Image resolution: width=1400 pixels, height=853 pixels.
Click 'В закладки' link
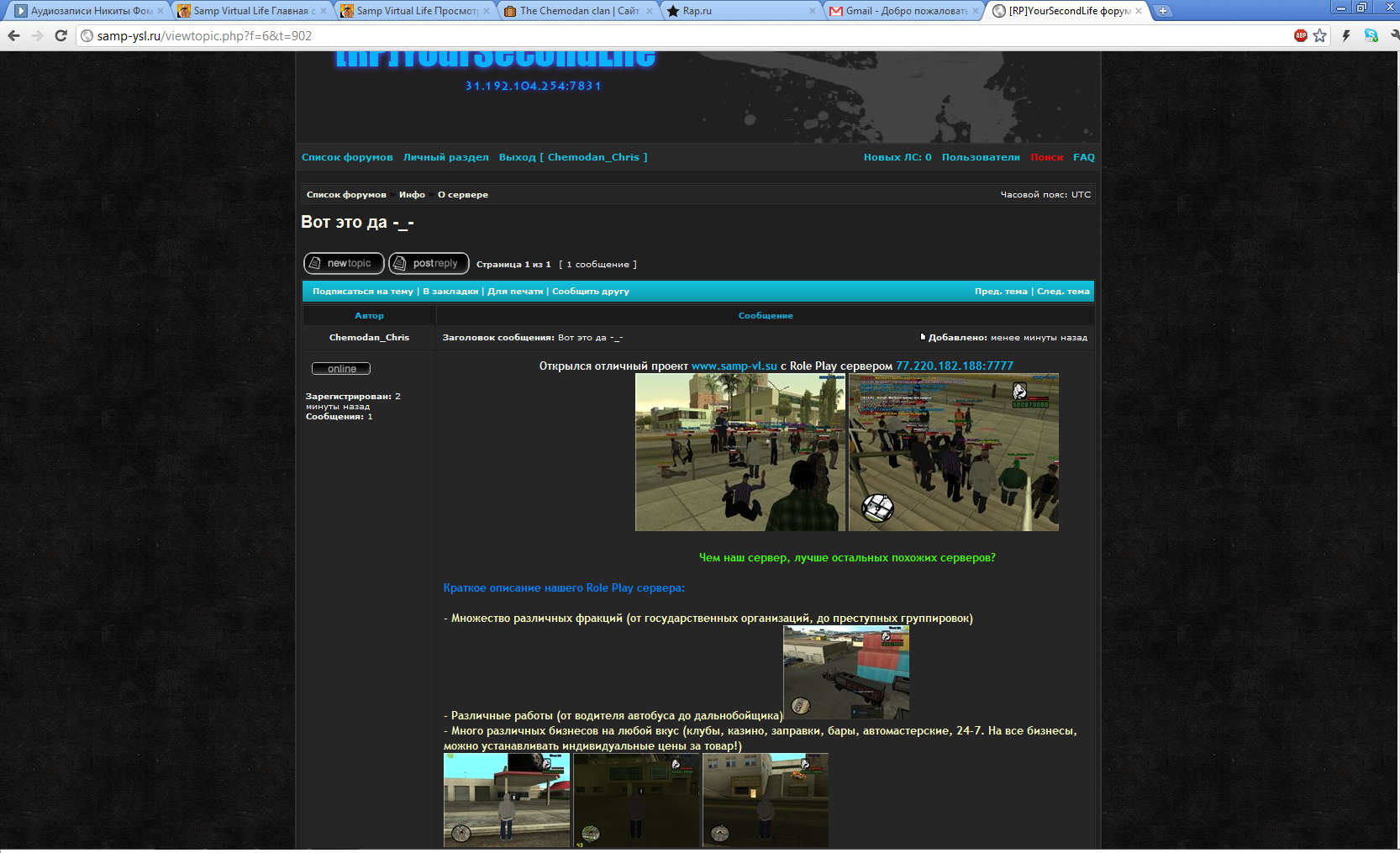click(450, 291)
